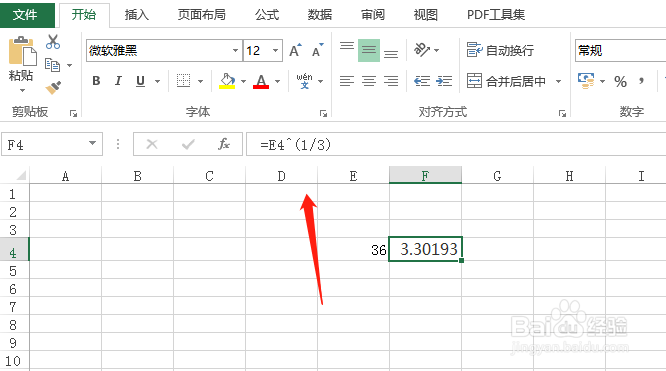Click cell showing 3.30193
This screenshot has height=371, width=666.
(425, 249)
